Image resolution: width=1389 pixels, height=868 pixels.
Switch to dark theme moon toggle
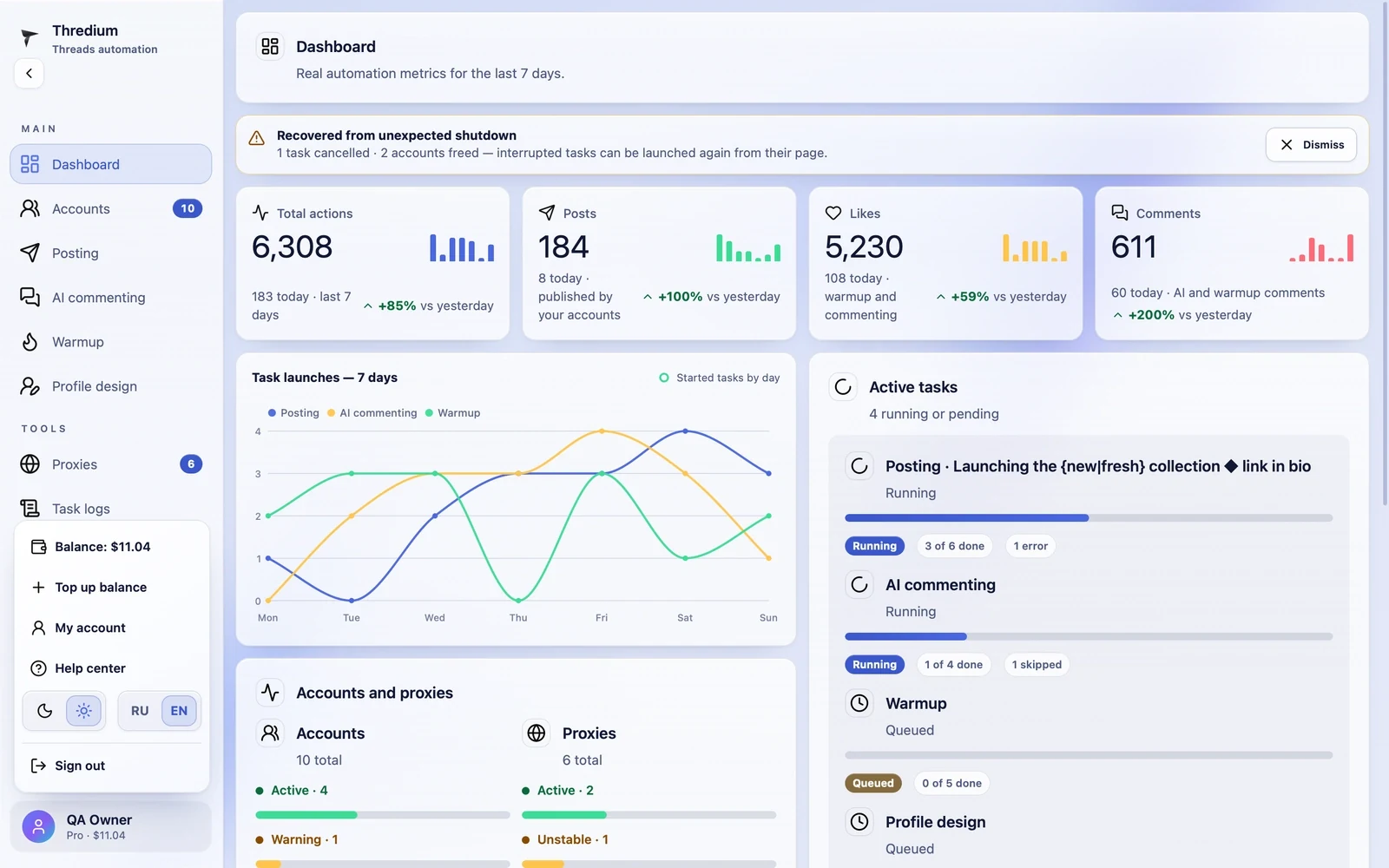pos(45,711)
